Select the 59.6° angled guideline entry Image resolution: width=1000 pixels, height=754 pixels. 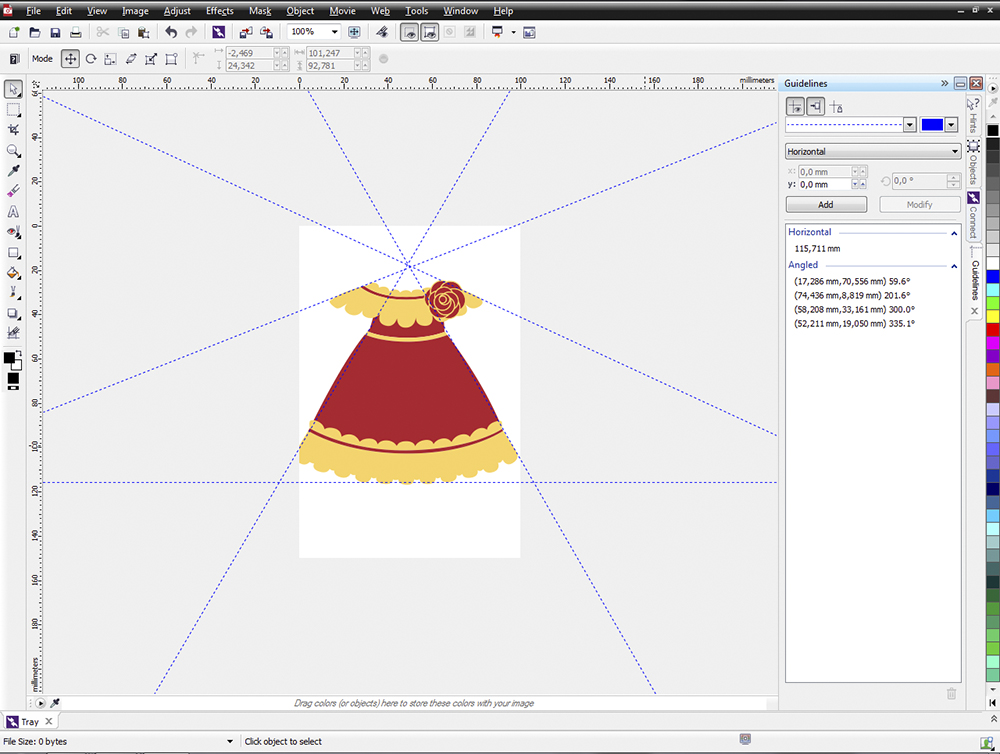click(854, 282)
